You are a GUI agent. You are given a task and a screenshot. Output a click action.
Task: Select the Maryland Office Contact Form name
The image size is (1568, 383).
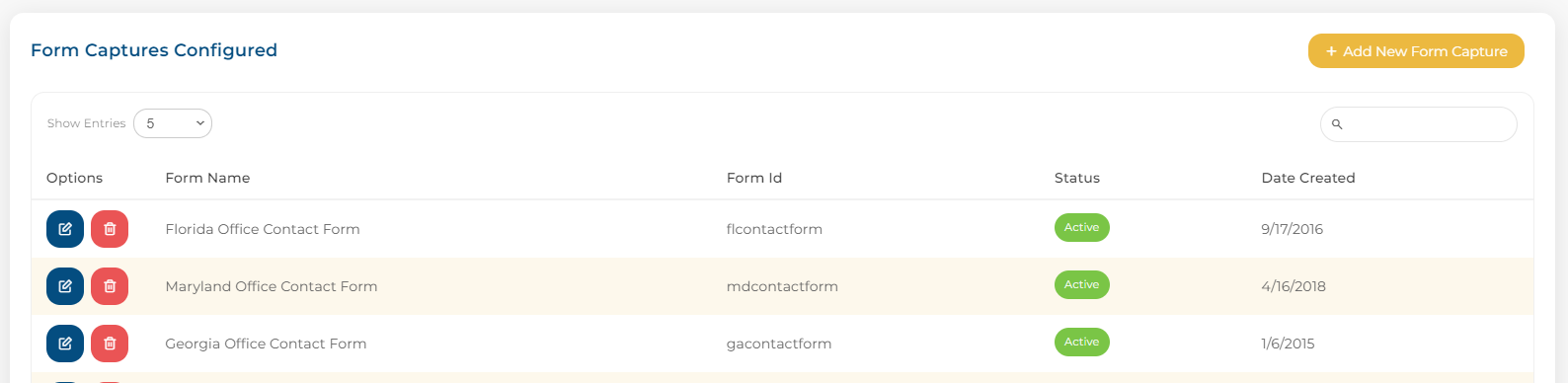(x=272, y=286)
